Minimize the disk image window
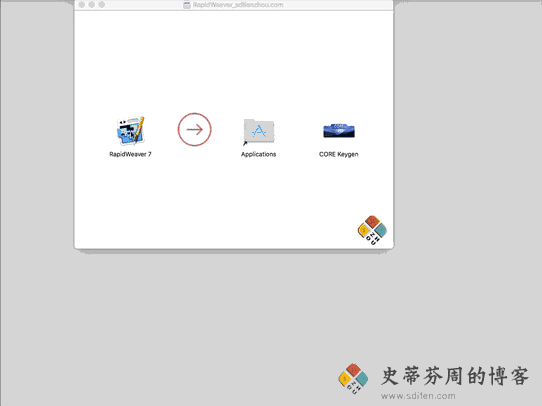542x406 pixels. [92, 4]
